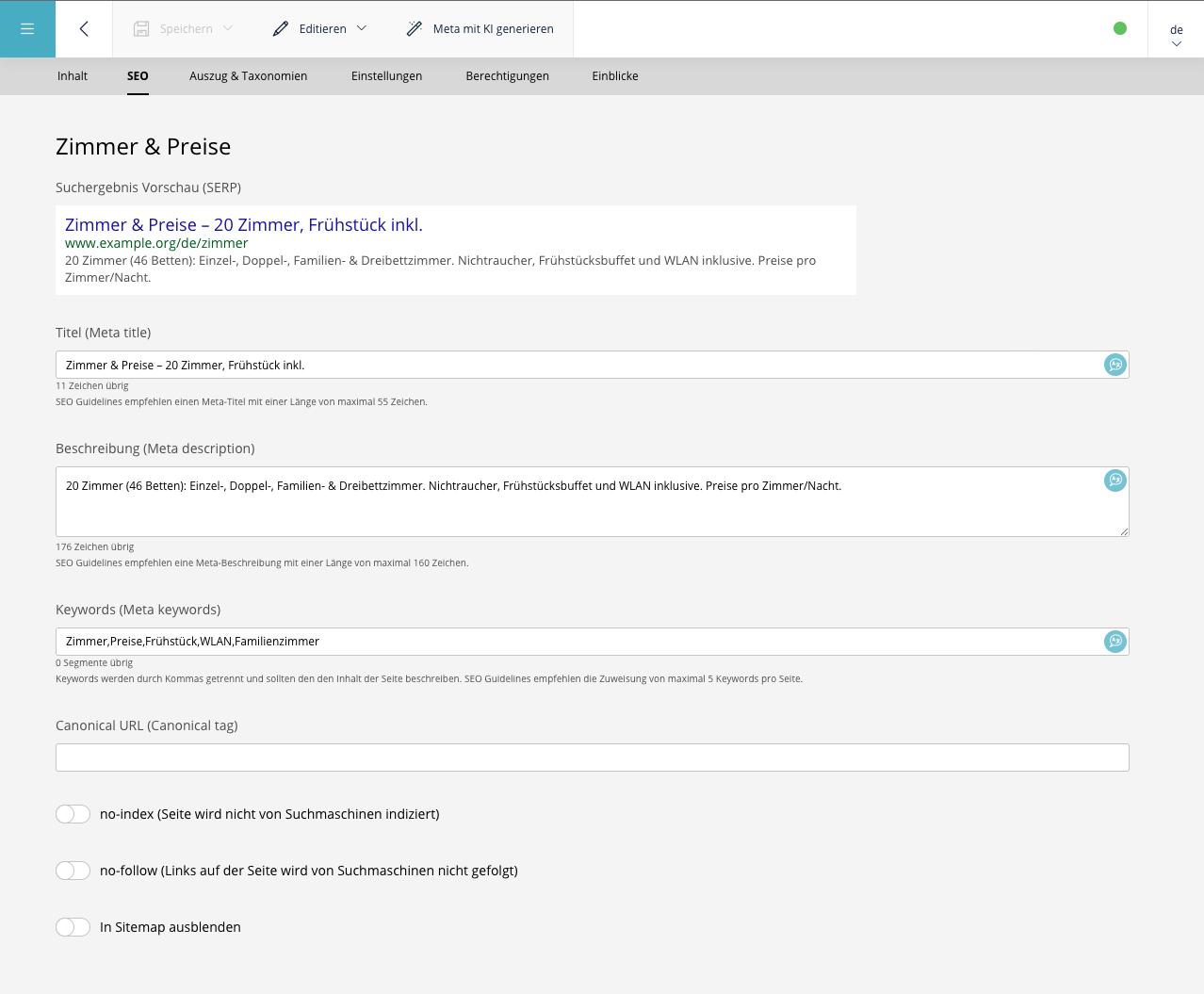Toggle In Sitemap ausblenden switch
Screen dimensions: 1204x994
[73, 927]
